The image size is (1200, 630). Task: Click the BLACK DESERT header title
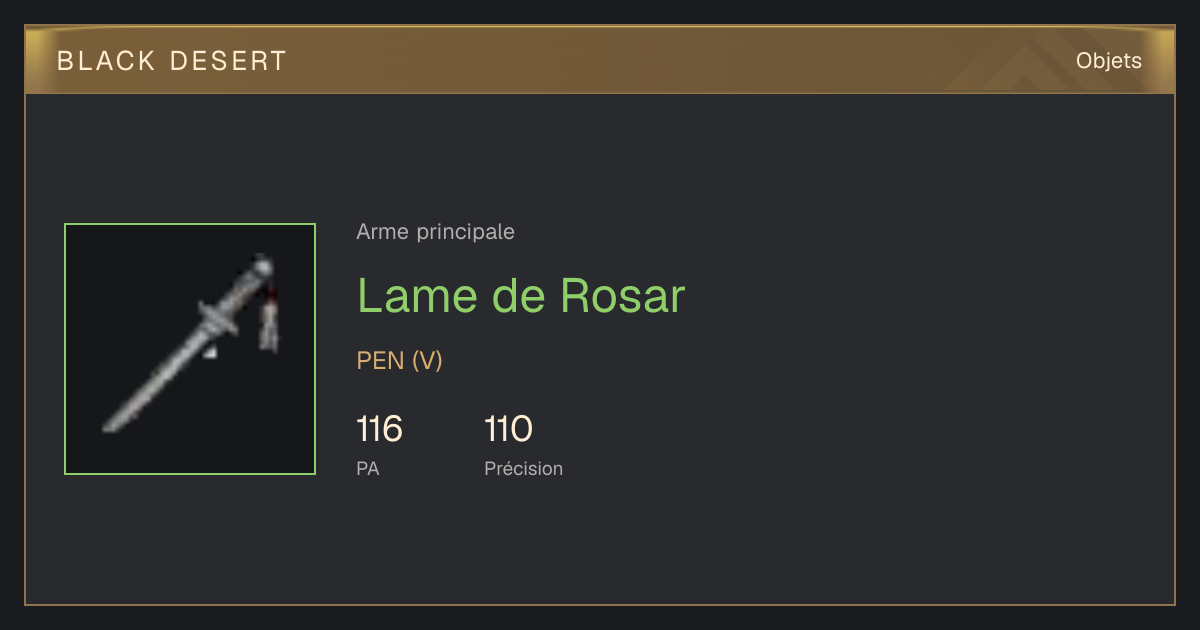coord(172,61)
